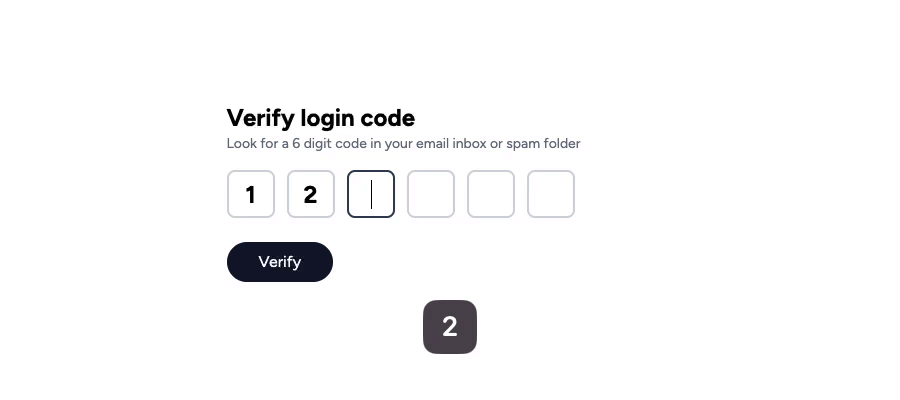
Task: Click the blinking text cursor in code field
Action: point(372,194)
